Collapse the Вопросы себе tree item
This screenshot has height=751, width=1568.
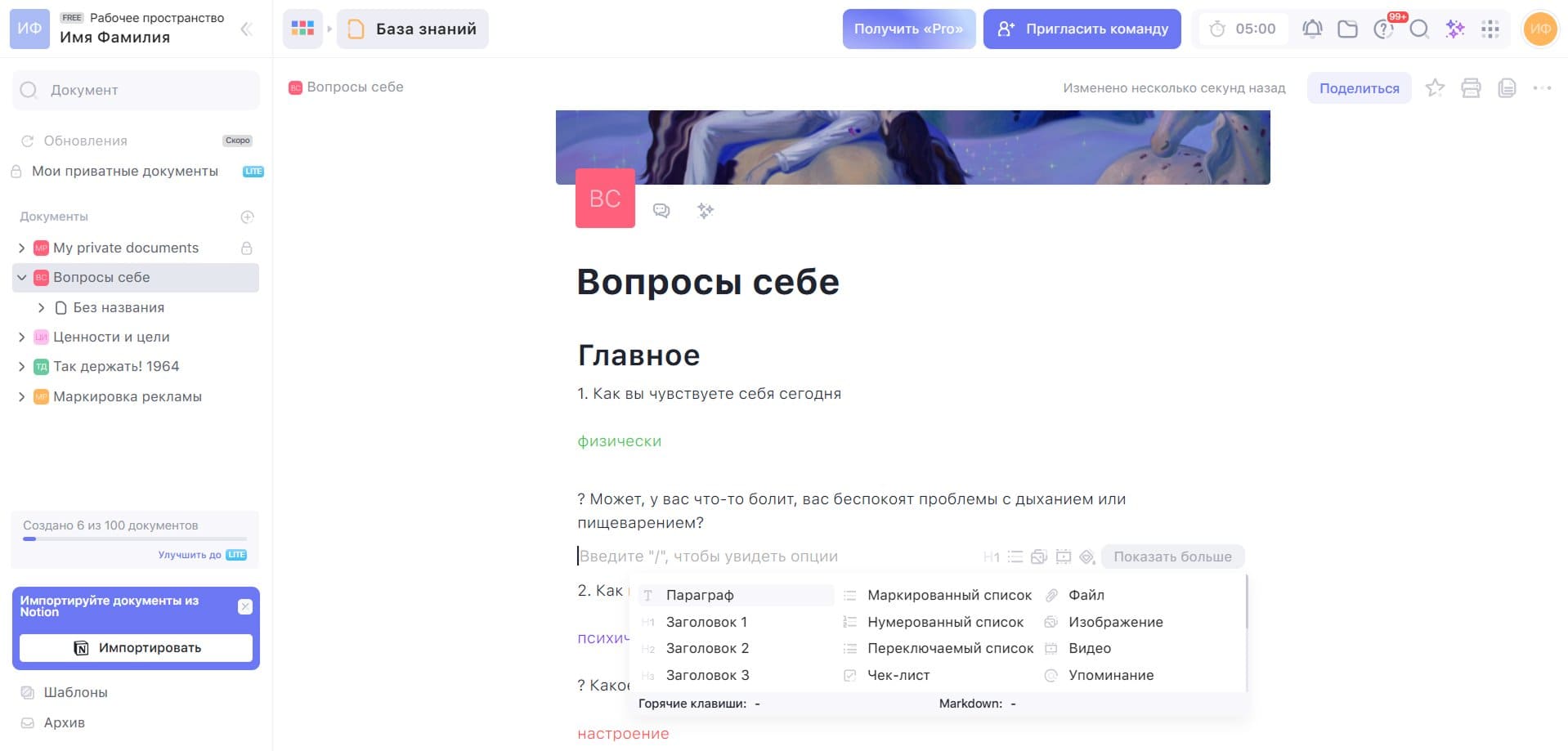click(22, 278)
